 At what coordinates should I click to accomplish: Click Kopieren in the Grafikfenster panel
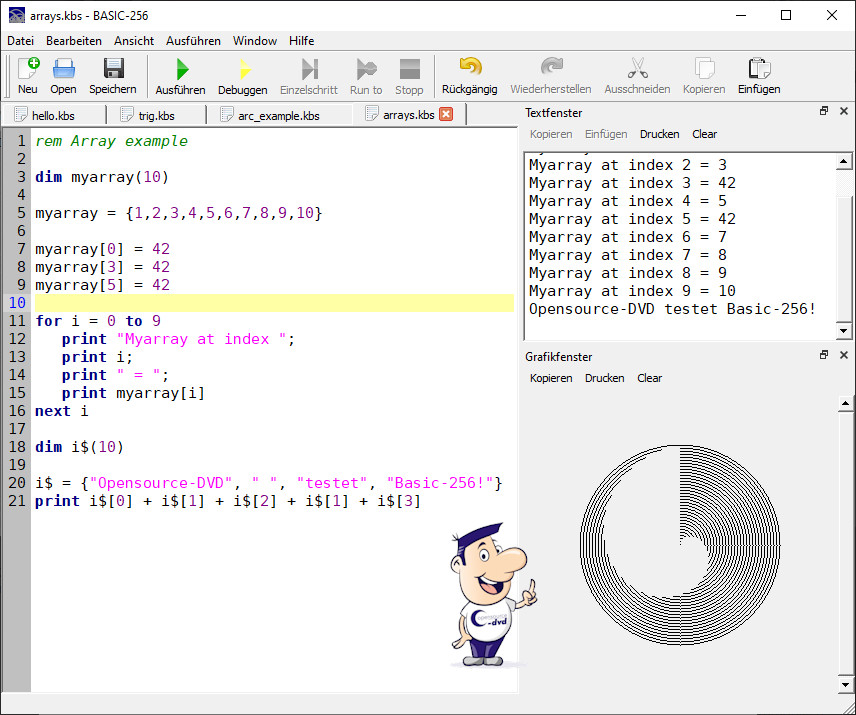551,378
